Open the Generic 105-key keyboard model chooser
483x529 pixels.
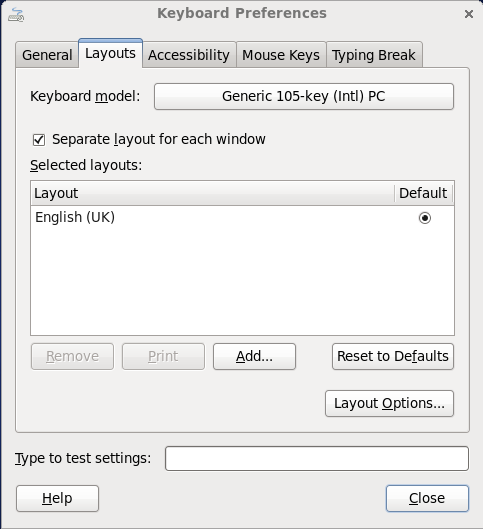(x=304, y=96)
